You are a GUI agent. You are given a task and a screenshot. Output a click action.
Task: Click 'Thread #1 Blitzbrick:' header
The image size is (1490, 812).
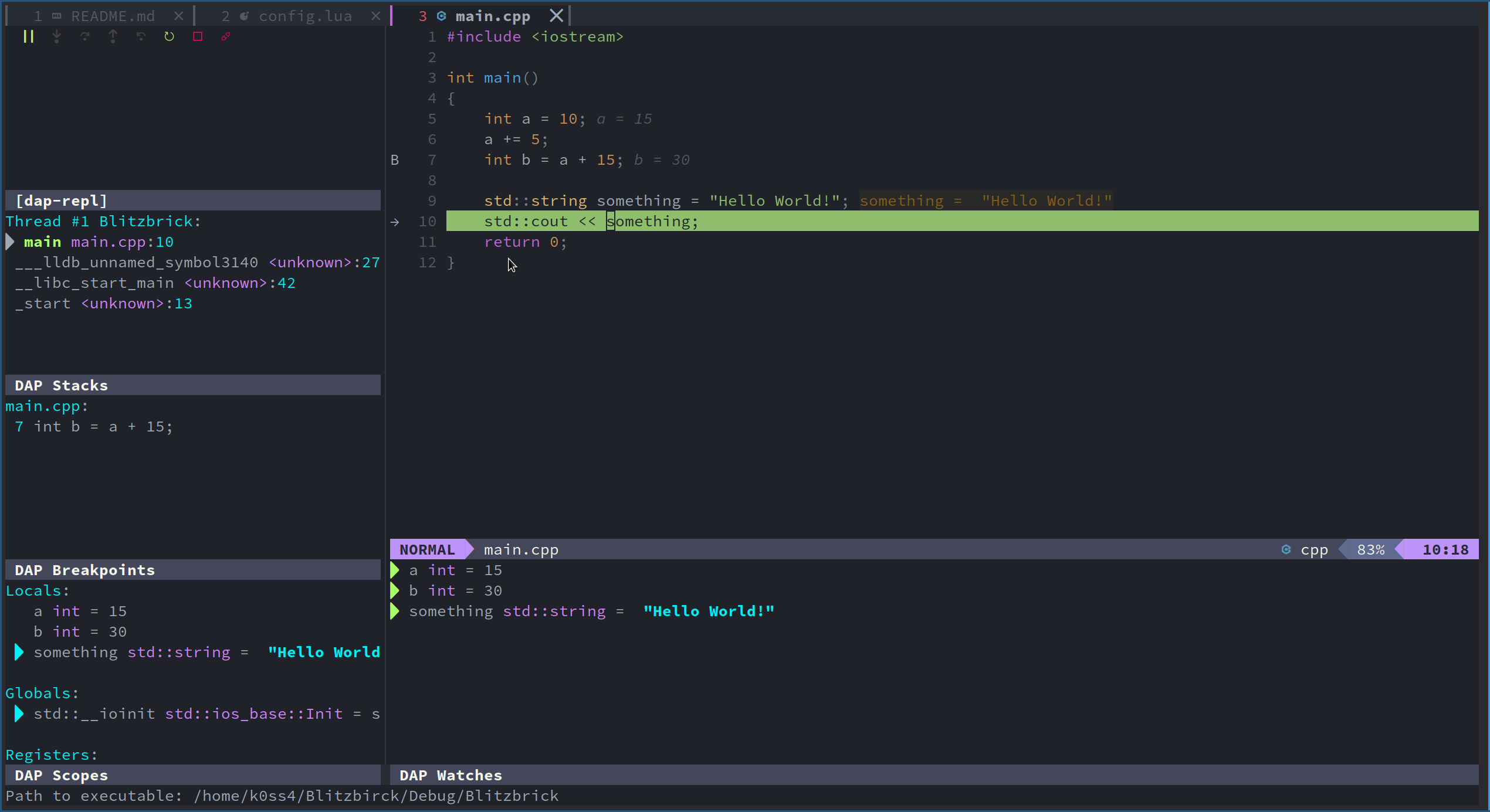click(x=103, y=221)
